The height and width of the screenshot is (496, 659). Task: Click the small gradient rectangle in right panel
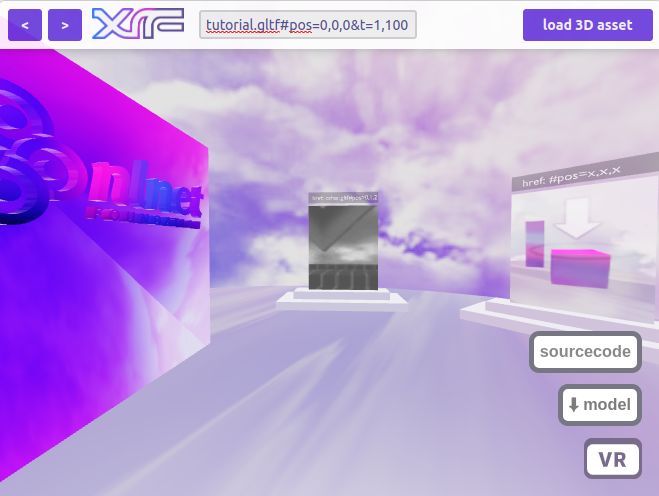click(x=535, y=243)
